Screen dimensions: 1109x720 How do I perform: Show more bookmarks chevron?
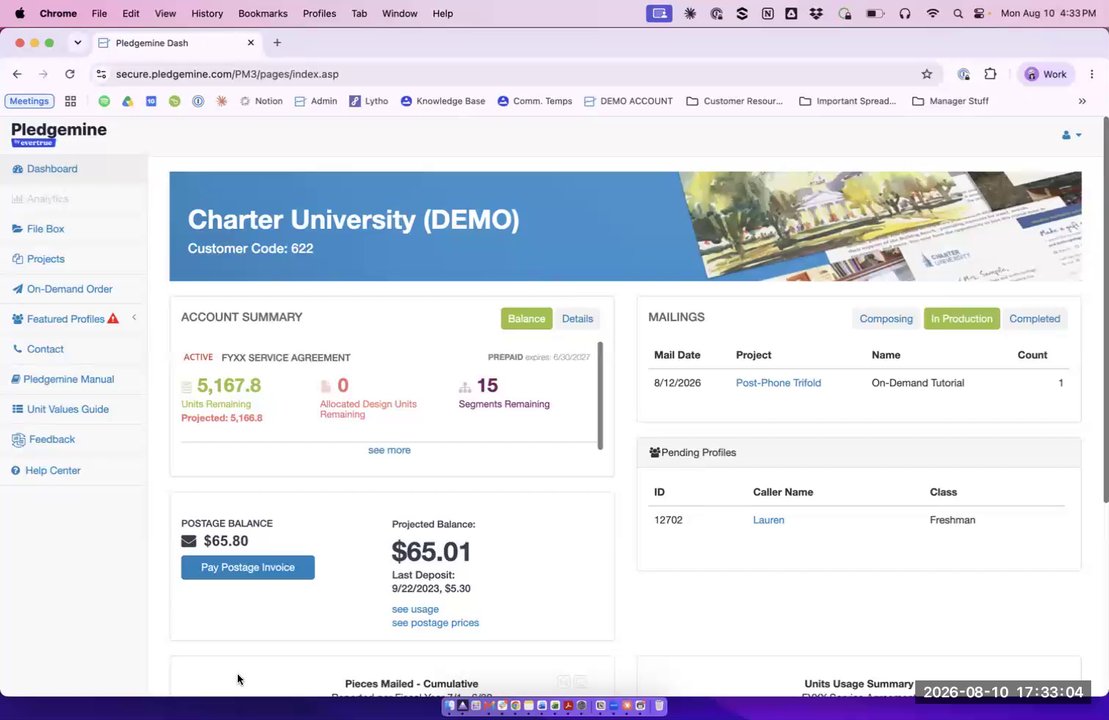tap(1082, 101)
